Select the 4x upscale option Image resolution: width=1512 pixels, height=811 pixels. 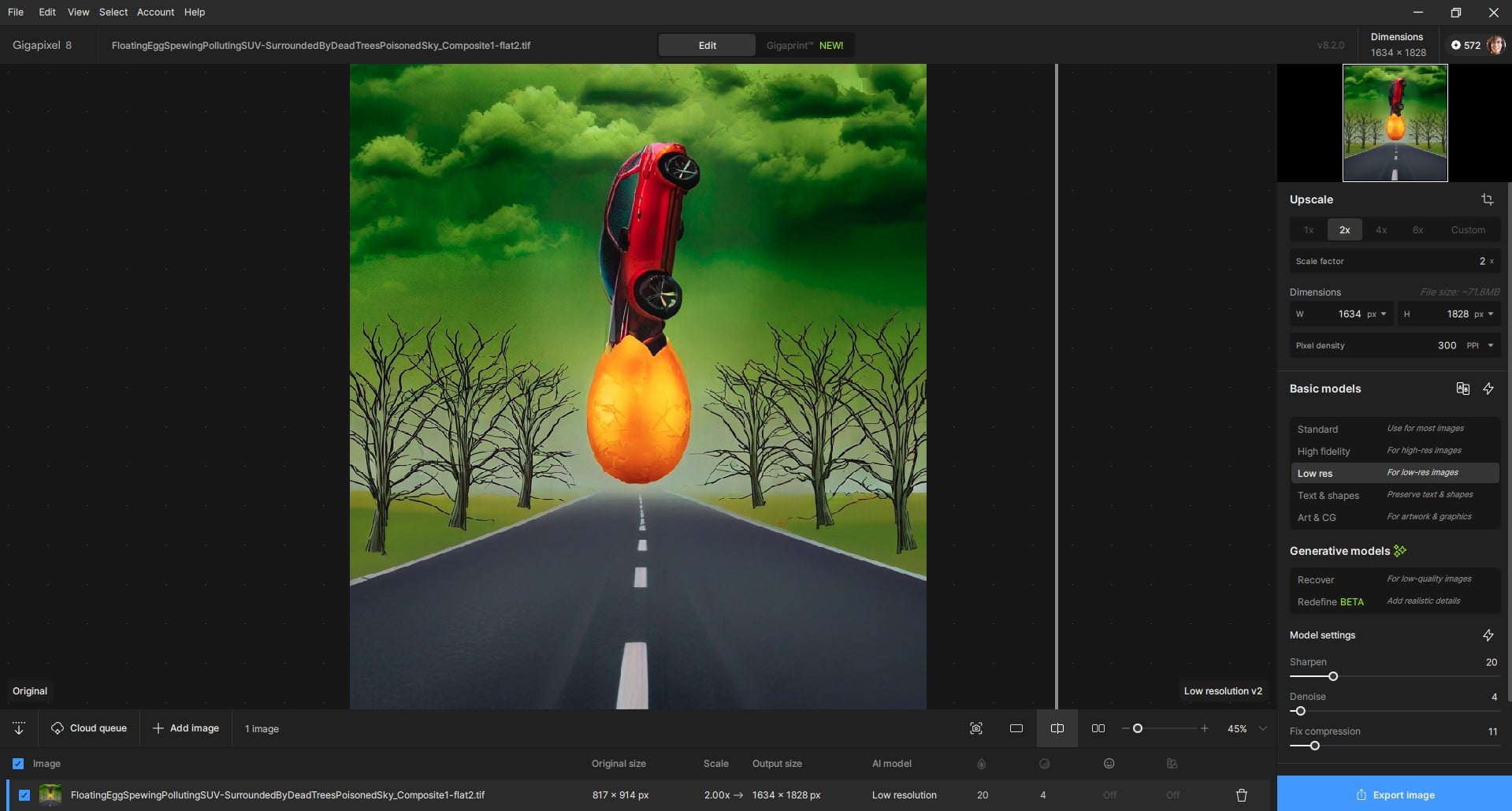(x=1381, y=230)
